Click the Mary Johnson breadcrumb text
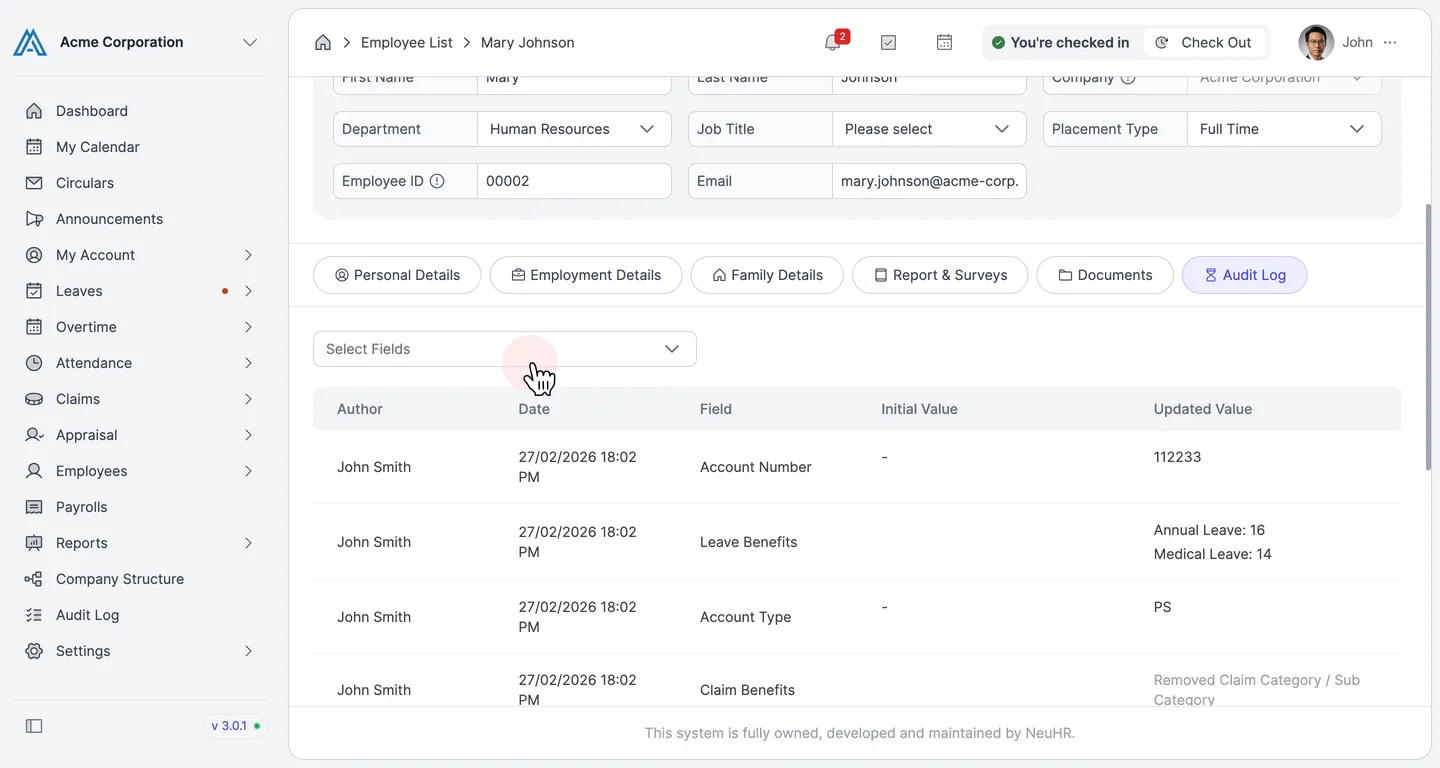 coord(527,42)
